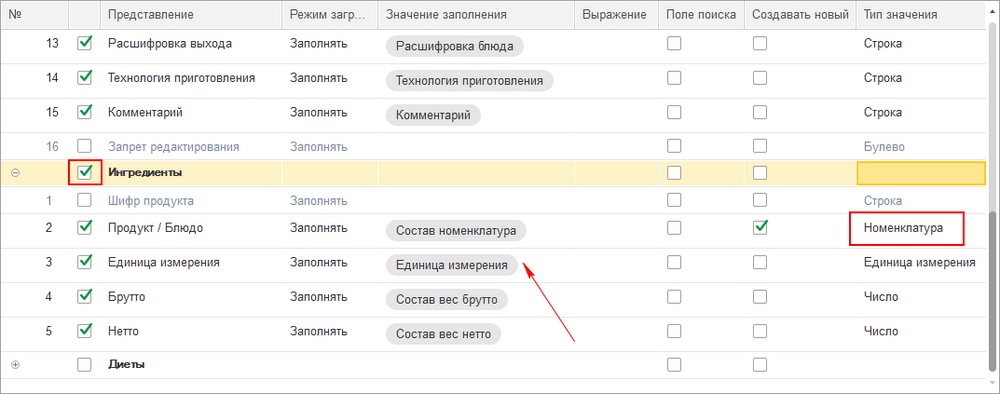Toggle Поле поиска for Единица измерения row
Viewport: 1000px width, 394px height.
click(674, 262)
